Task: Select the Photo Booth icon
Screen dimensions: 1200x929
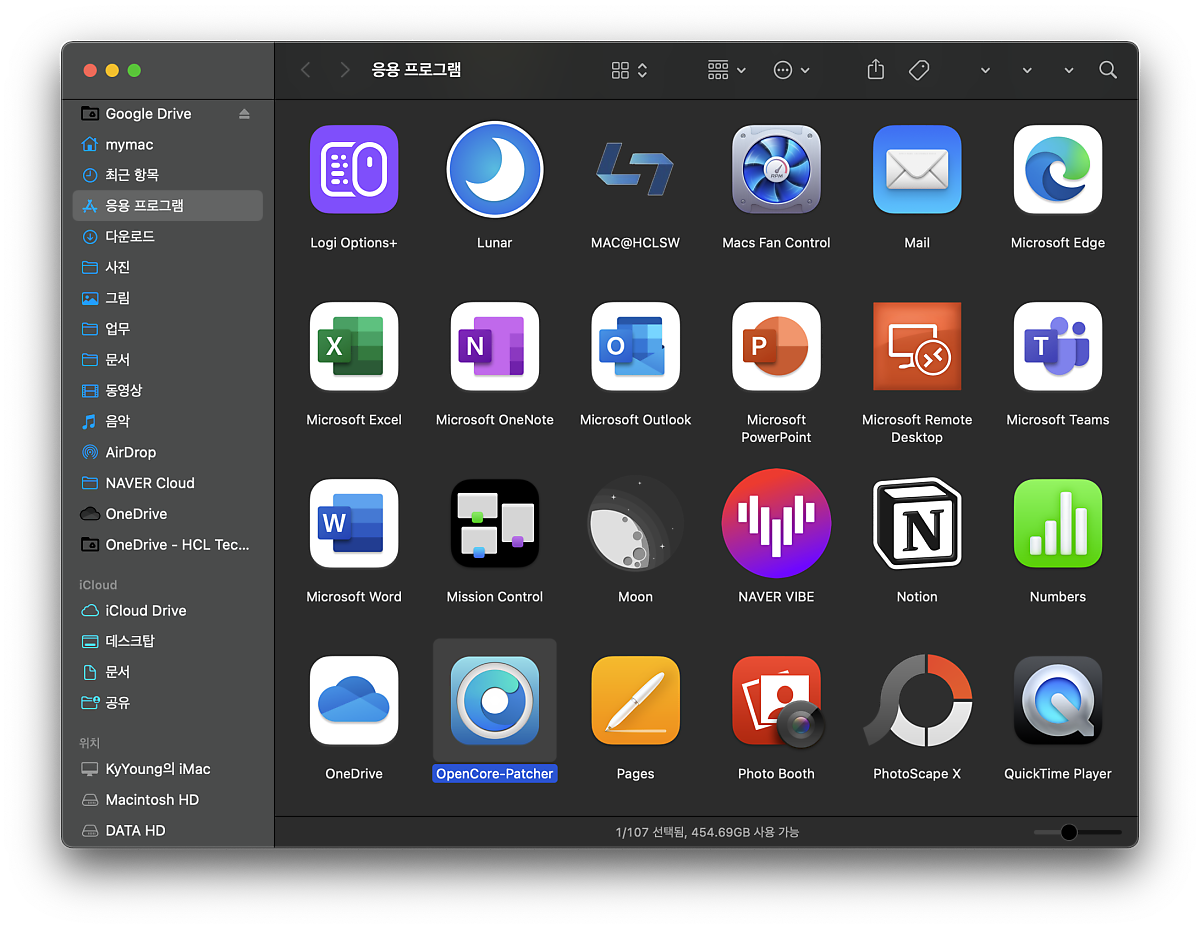Action: tap(776, 700)
